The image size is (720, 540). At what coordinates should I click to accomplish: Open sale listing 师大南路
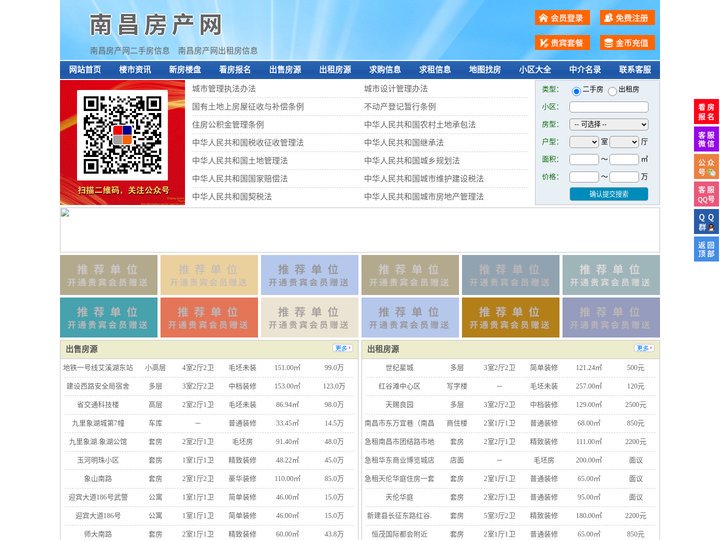pyautogui.click(x=98, y=534)
